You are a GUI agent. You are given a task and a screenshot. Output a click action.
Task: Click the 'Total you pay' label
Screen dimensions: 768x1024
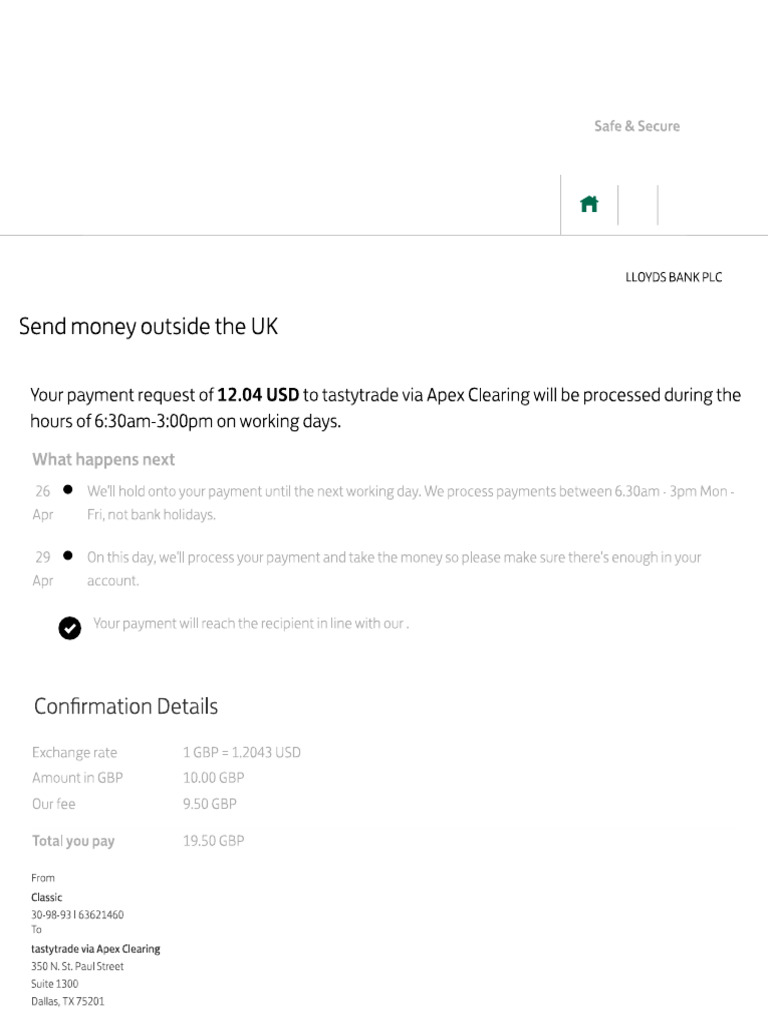(x=73, y=841)
